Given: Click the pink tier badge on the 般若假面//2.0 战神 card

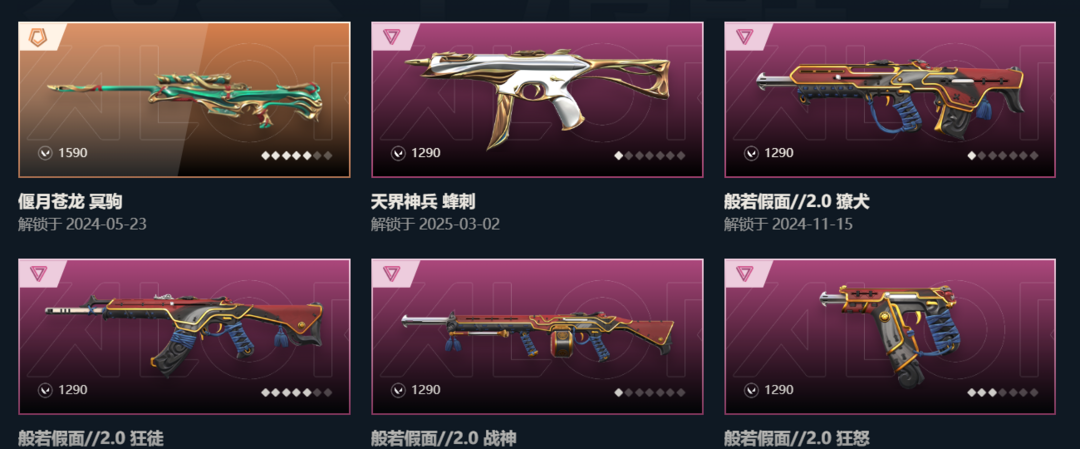Looking at the screenshot, I should [x=391, y=273].
